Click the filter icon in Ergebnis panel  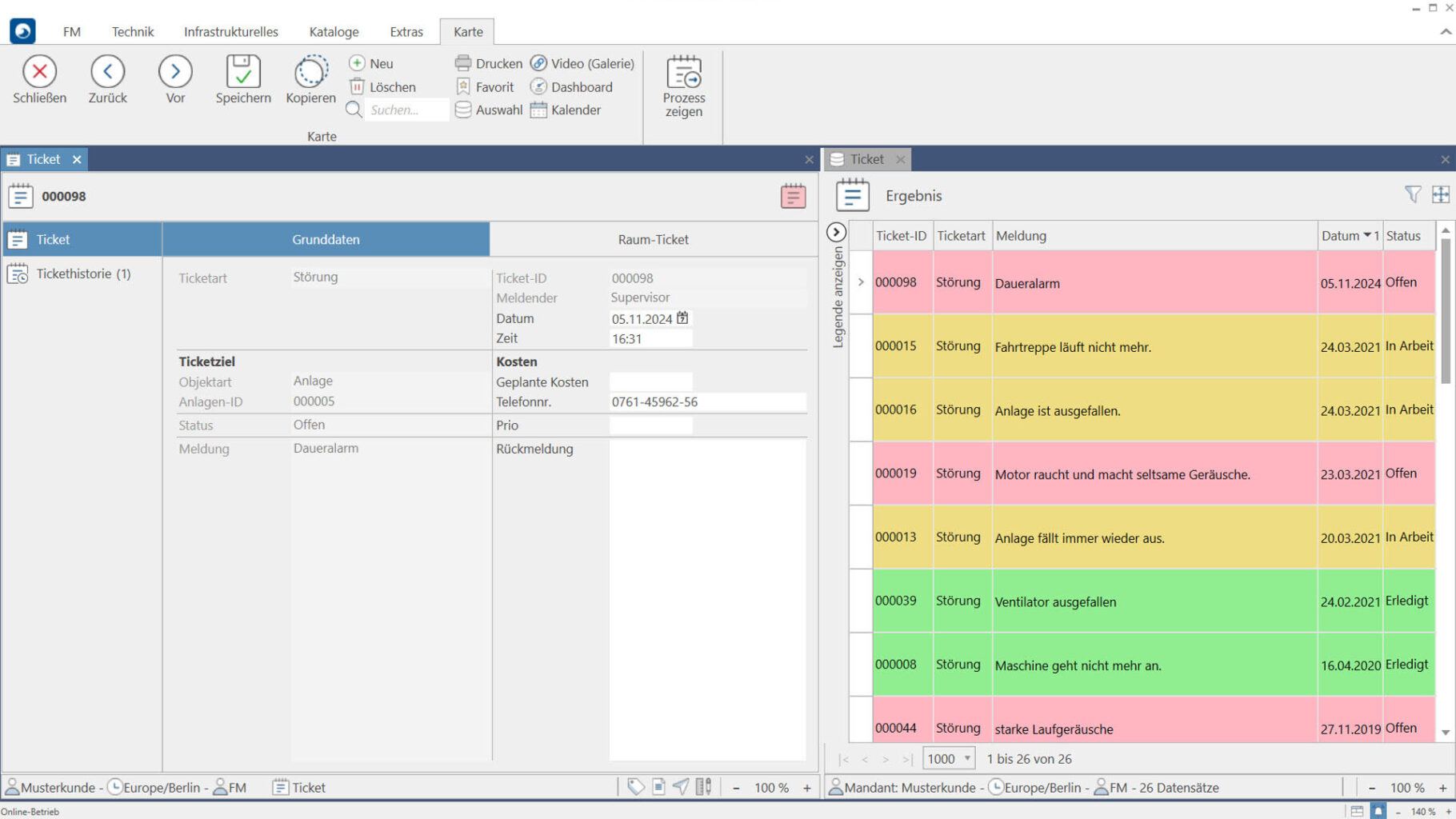point(1412,194)
